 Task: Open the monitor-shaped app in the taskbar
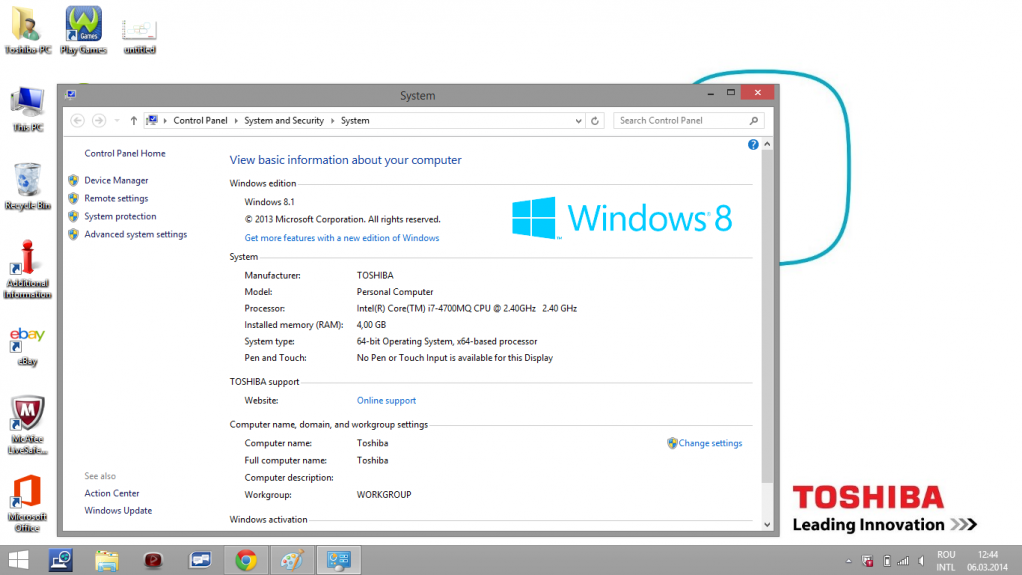click(x=200, y=561)
